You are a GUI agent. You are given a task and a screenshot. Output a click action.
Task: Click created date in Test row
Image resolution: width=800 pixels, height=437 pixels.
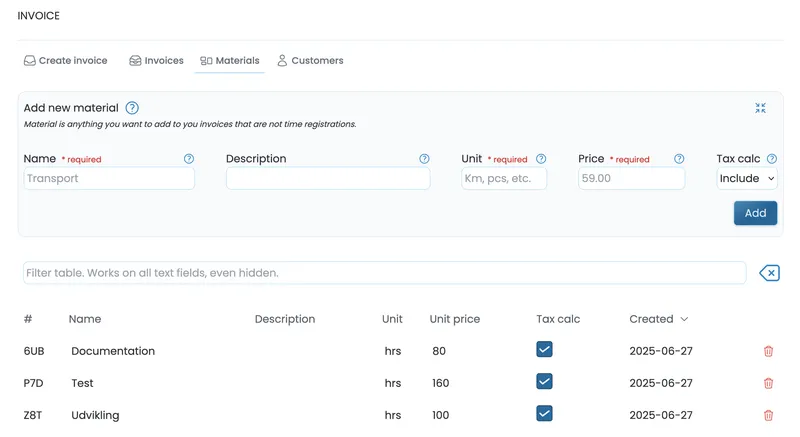pos(661,383)
